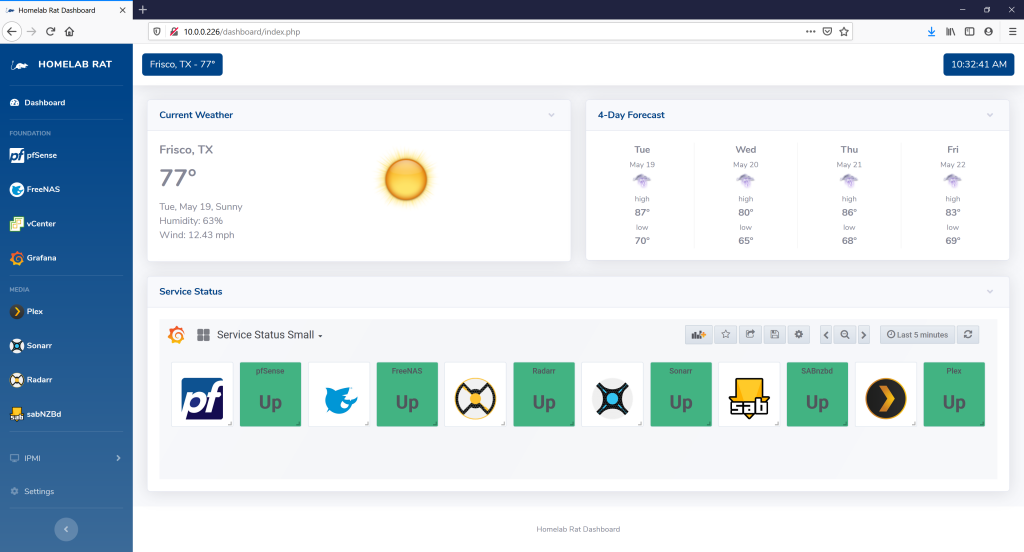Collapse the sidebar with round arrow button

tap(66, 529)
